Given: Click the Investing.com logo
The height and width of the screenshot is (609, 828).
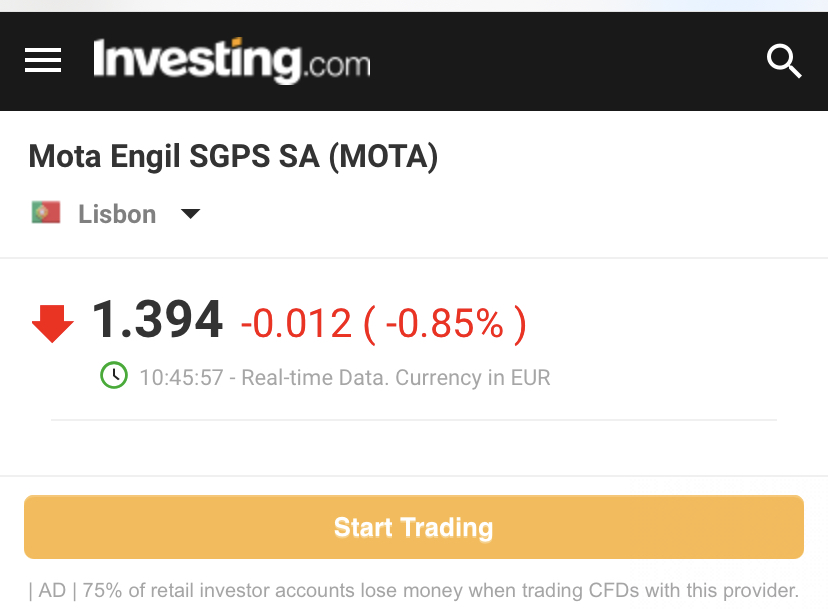Looking at the screenshot, I should (x=231, y=60).
